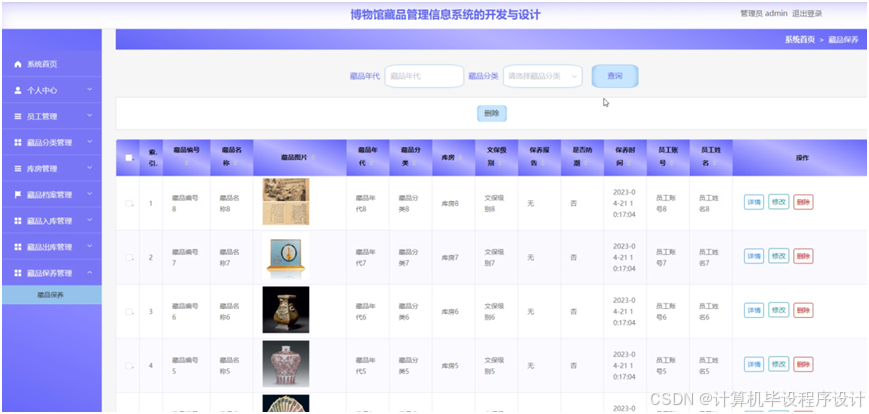Click the 藏品年代 search input field
Screen dimensions: 869x414
[x=424, y=76]
